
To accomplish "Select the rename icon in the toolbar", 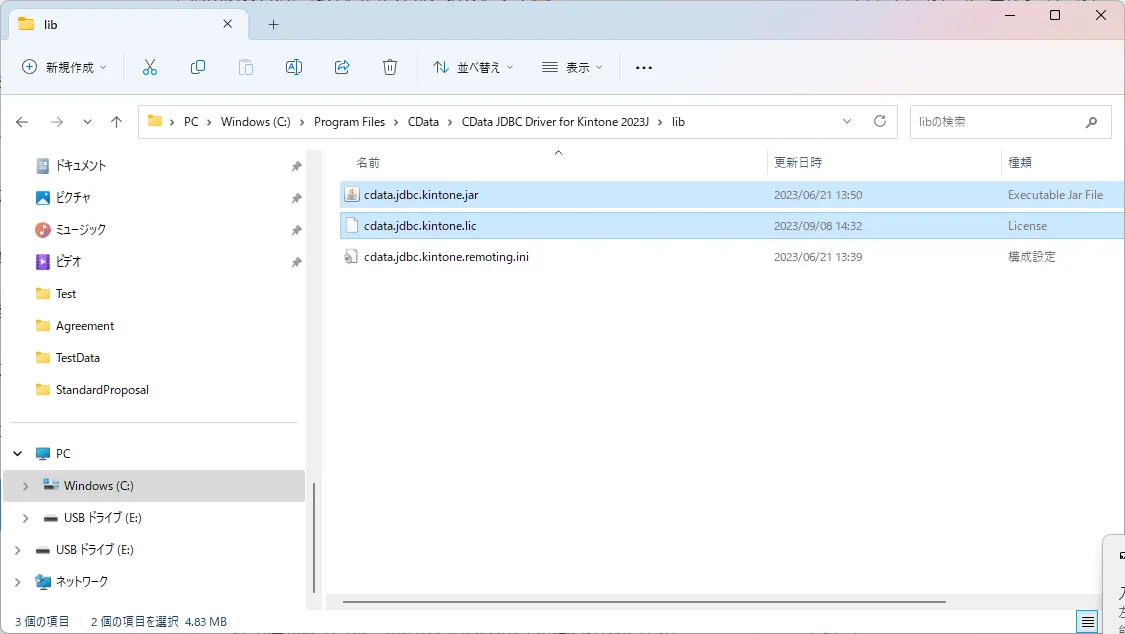I will [x=294, y=67].
